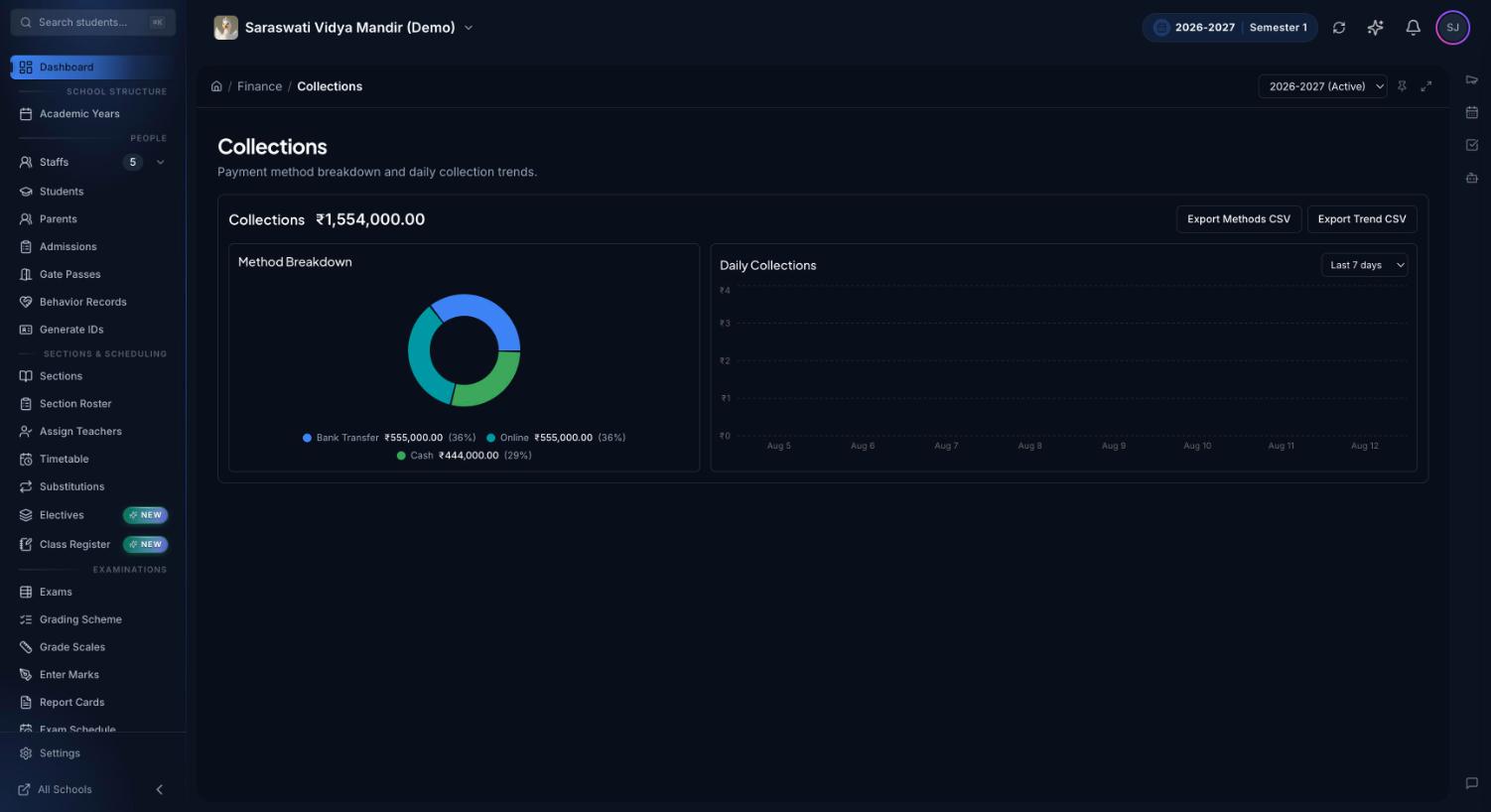Open the checklist tasks icon in right rail
The image size is (1491, 812).
point(1472,145)
